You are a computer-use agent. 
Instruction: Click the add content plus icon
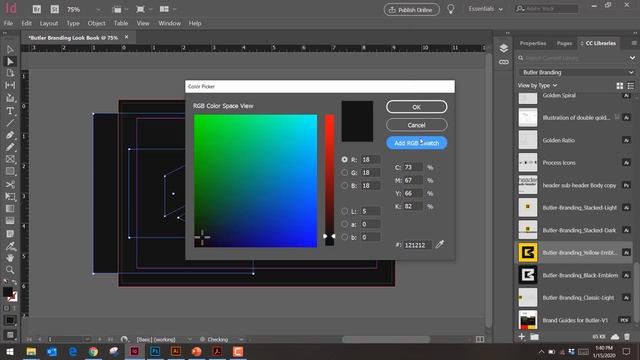[522, 337]
